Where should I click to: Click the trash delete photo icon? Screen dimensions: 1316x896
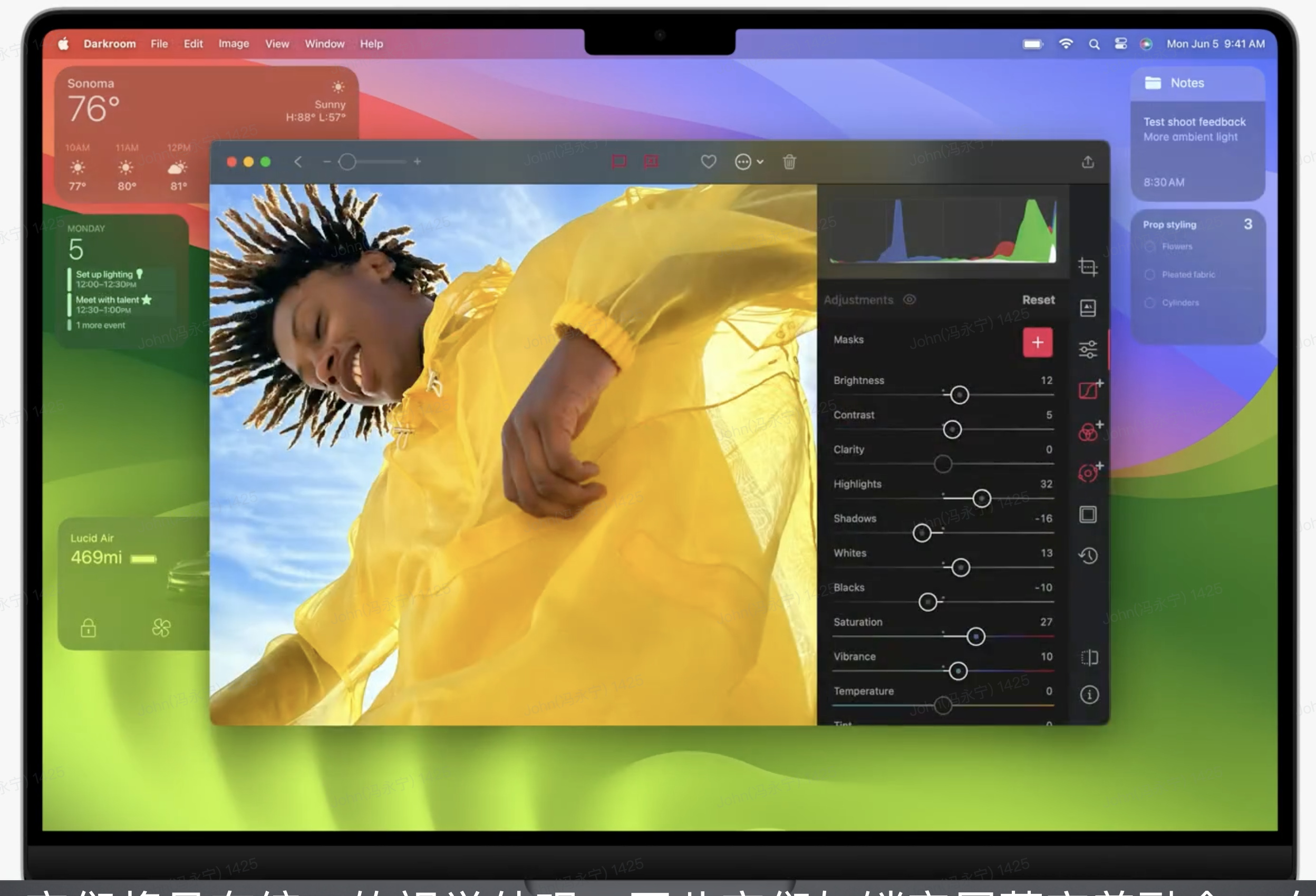789,162
